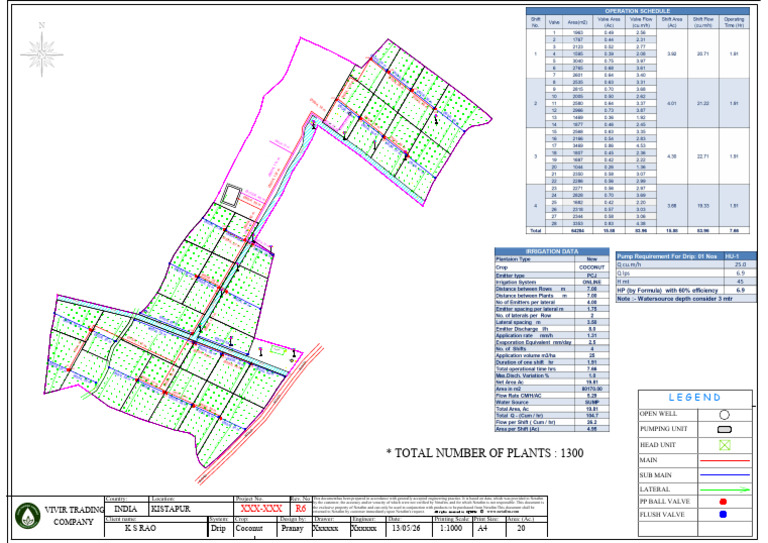Viewport: 768px width, 543px height.
Task: Click the SUB MAIN legend label
Action: point(655,475)
